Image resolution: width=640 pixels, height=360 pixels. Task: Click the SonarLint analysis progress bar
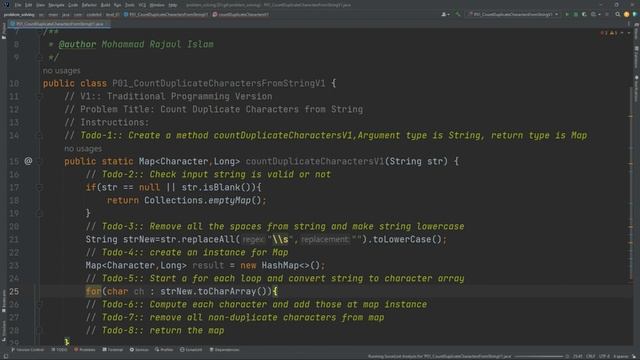(539, 356)
